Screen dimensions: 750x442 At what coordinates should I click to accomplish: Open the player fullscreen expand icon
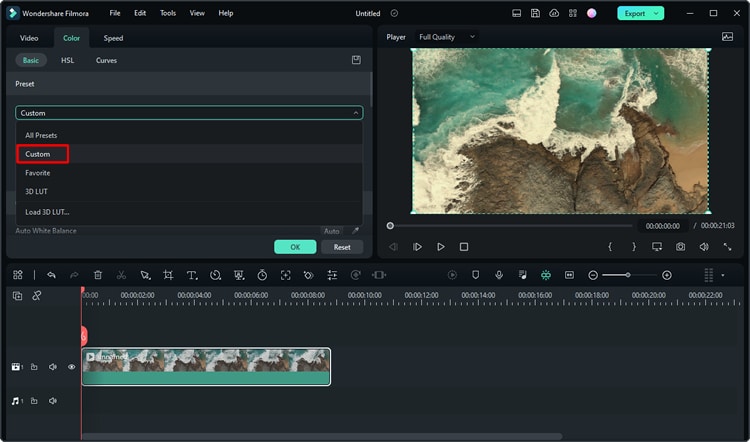[727, 247]
